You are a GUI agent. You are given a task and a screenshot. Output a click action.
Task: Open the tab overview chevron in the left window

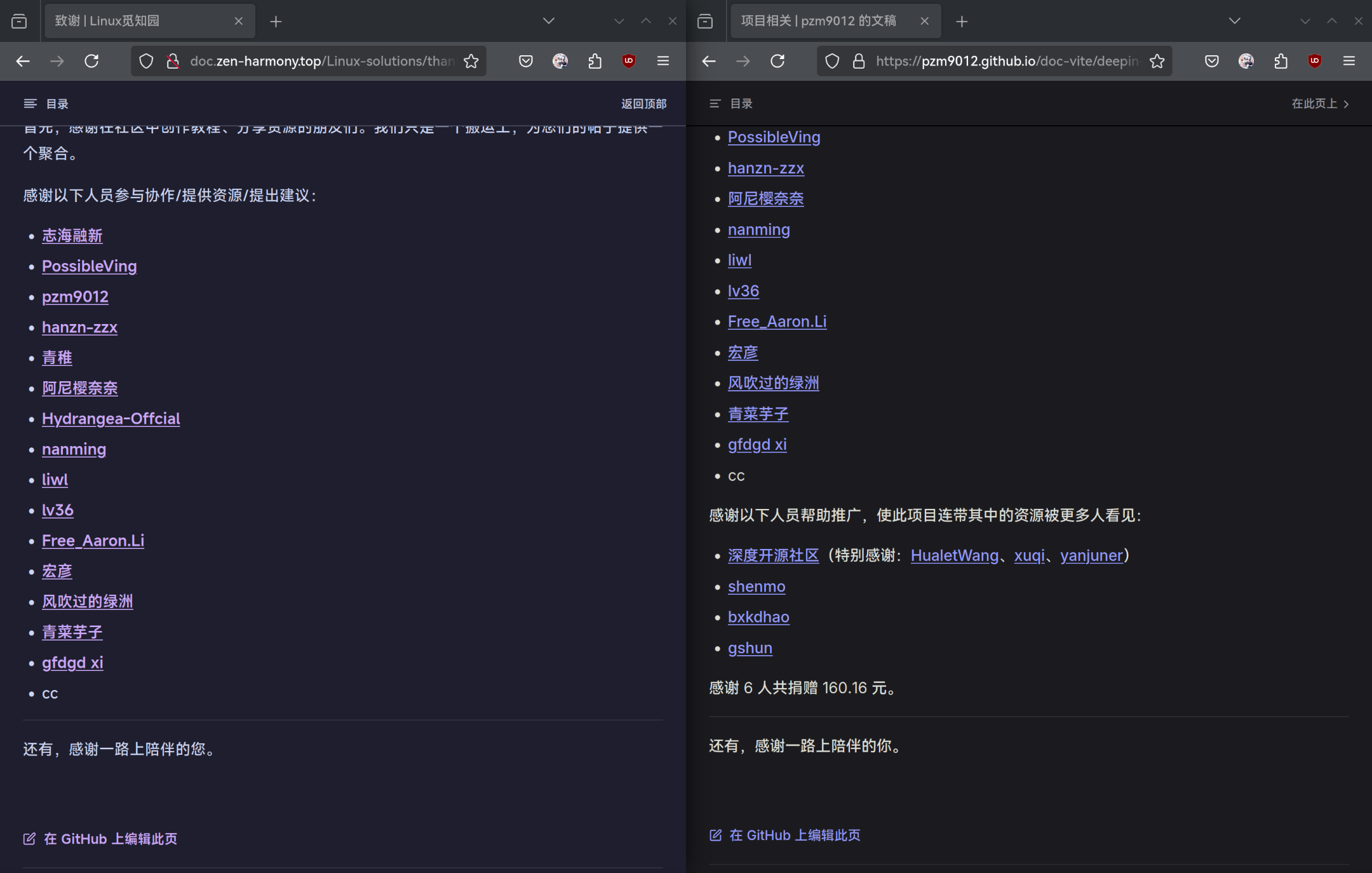point(548,21)
